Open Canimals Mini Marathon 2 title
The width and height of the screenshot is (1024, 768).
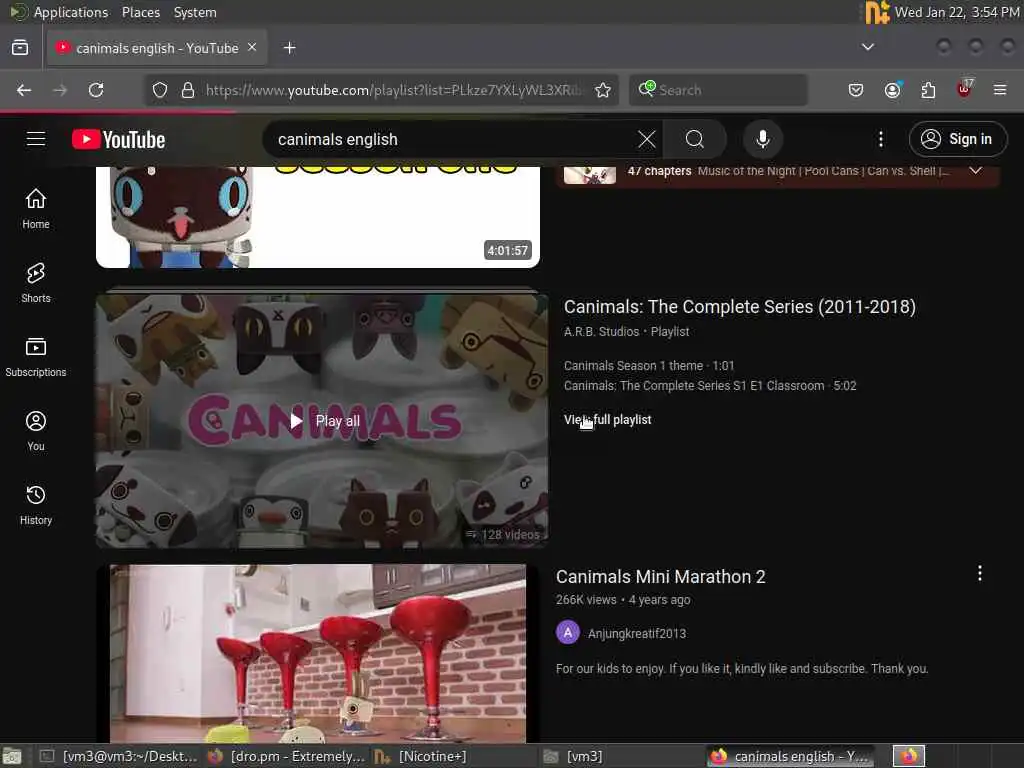pyautogui.click(x=660, y=577)
